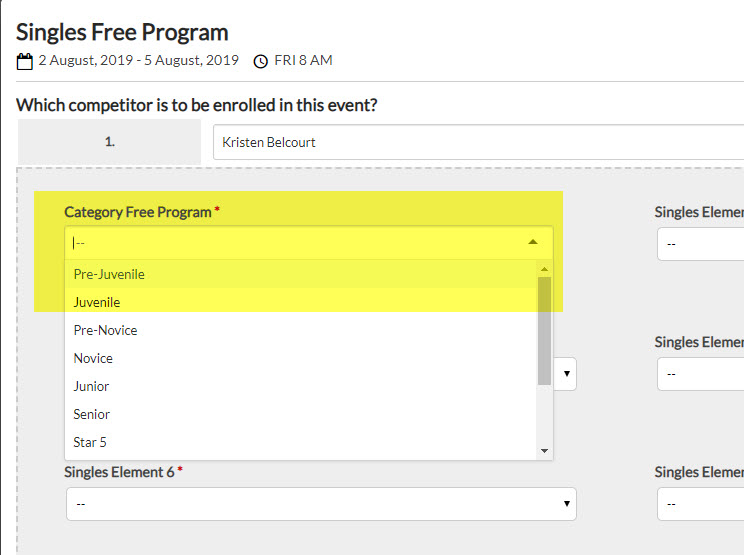Click the competitor name field Kristen Belcourt
The width and height of the screenshot is (744, 555).
click(478, 142)
